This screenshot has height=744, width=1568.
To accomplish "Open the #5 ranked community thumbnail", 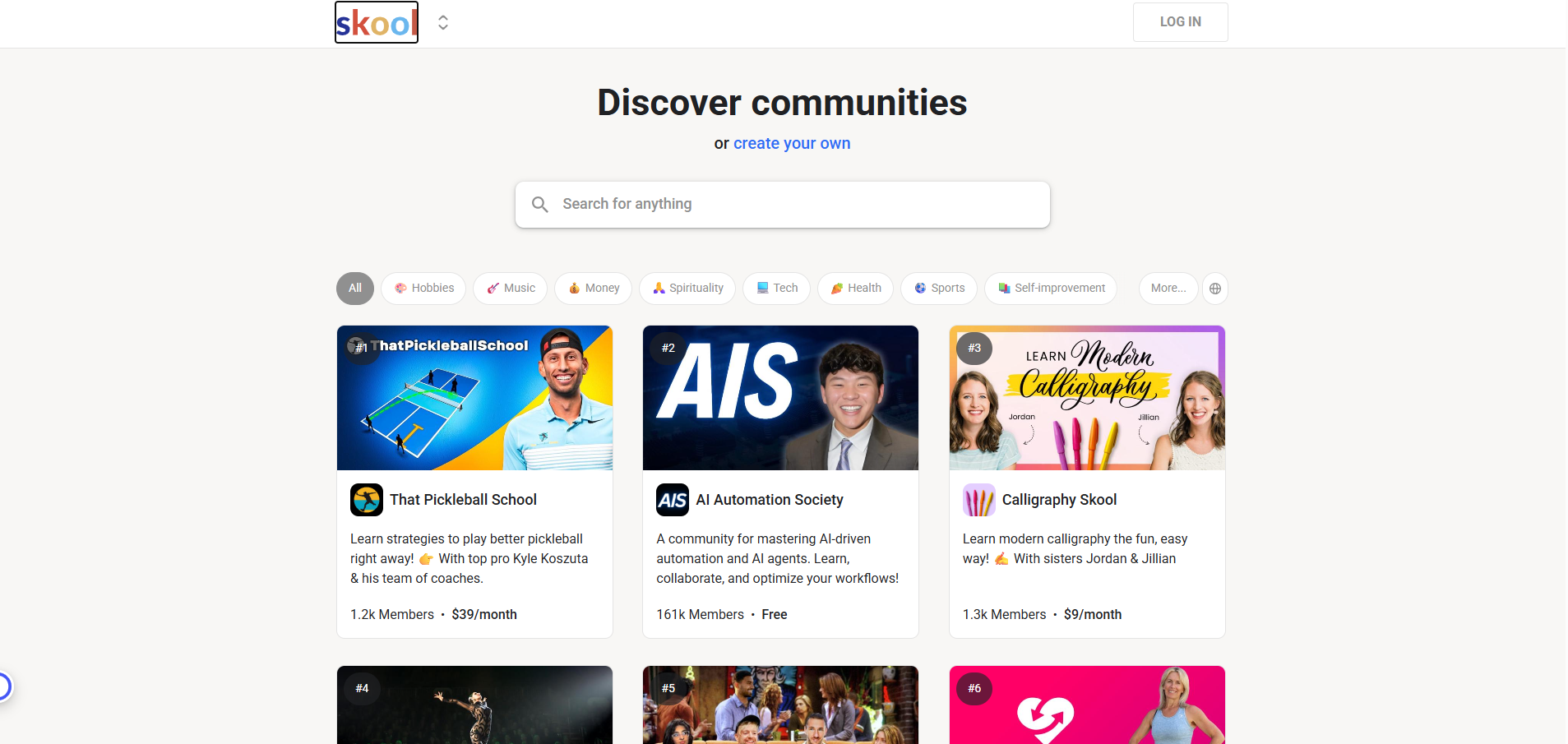I will click(x=780, y=705).
